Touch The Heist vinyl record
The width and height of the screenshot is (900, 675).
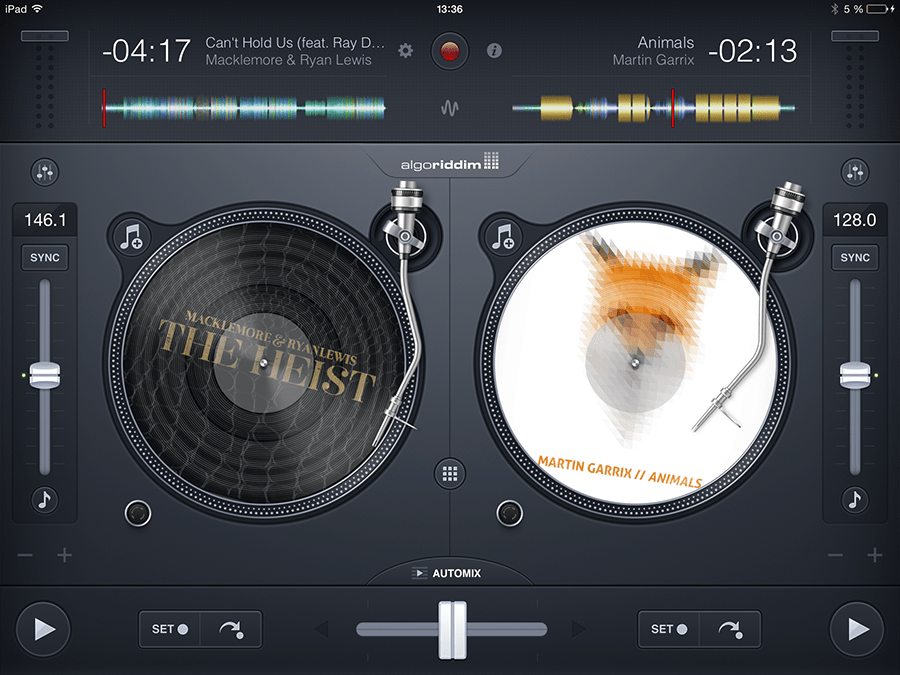(x=263, y=363)
